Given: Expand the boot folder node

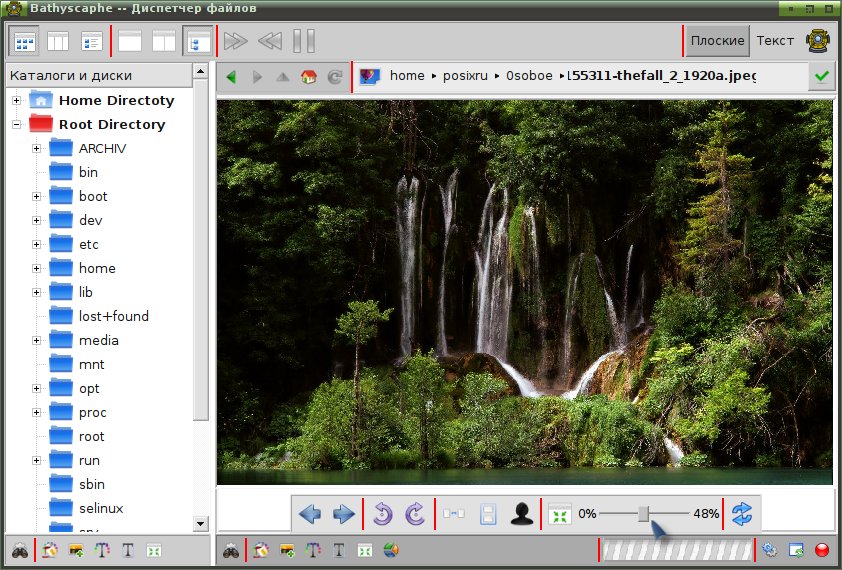Looking at the screenshot, I should pyautogui.click(x=37, y=197).
